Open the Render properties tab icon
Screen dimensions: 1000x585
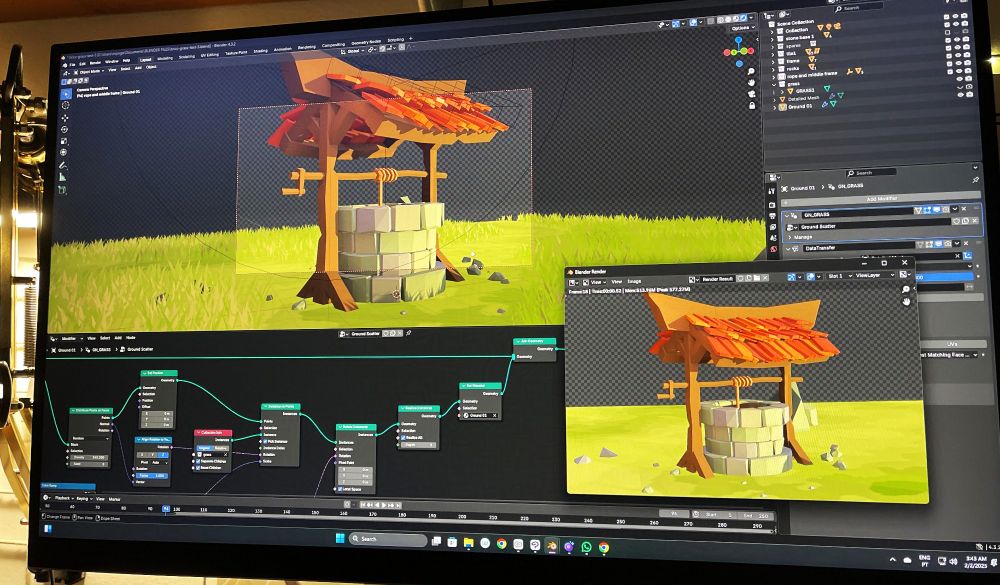772,205
